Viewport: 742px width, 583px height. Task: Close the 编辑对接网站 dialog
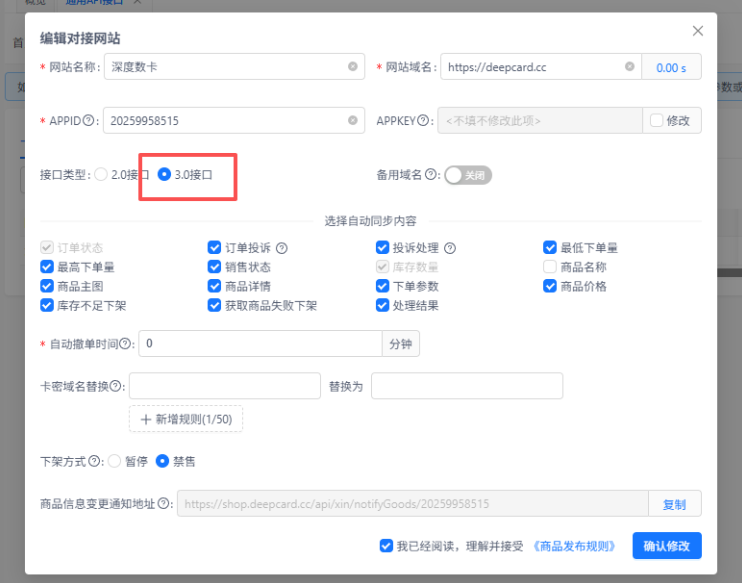pyautogui.click(x=698, y=31)
